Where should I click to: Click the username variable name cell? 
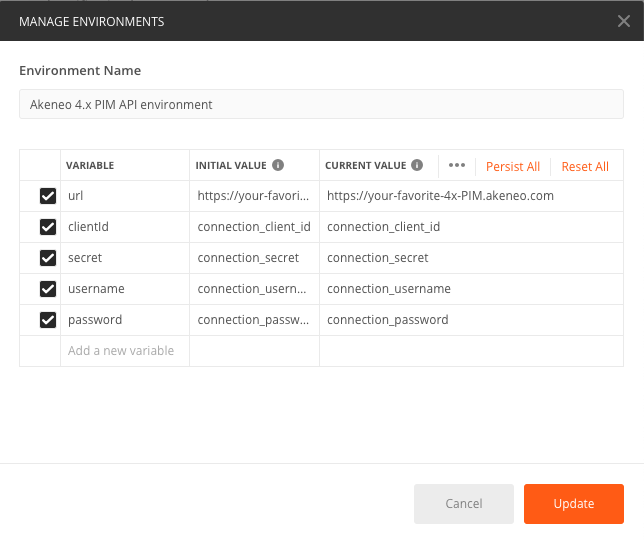[124, 289]
